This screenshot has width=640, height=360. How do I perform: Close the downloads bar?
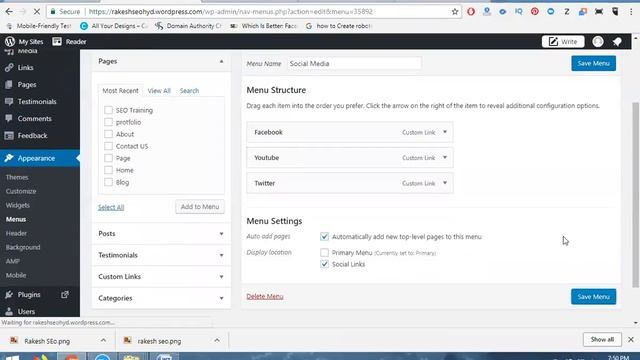coord(631,340)
